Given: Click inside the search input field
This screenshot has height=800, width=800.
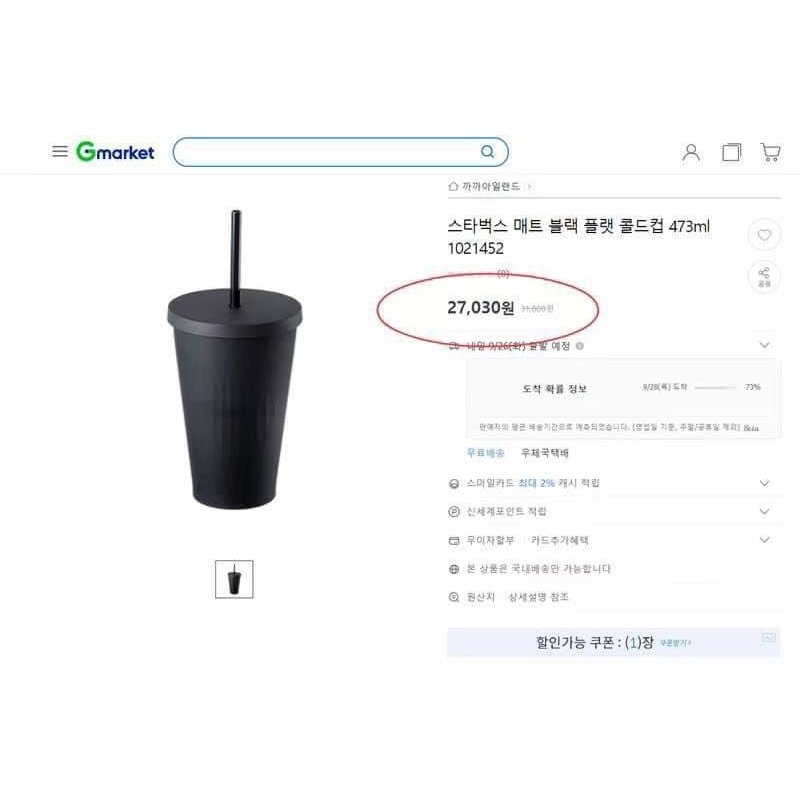Looking at the screenshot, I should tap(329, 152).
